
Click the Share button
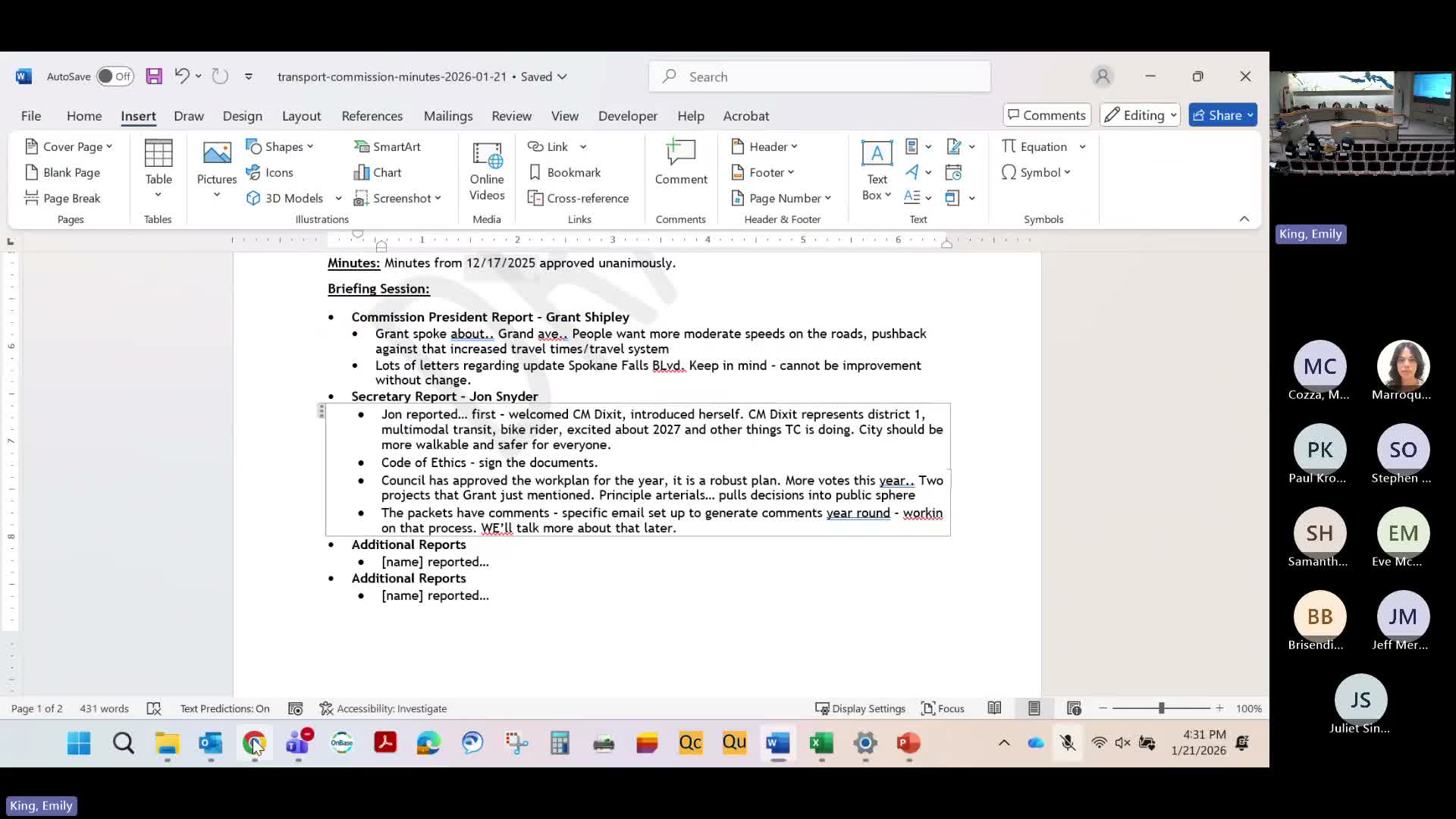1216,115
